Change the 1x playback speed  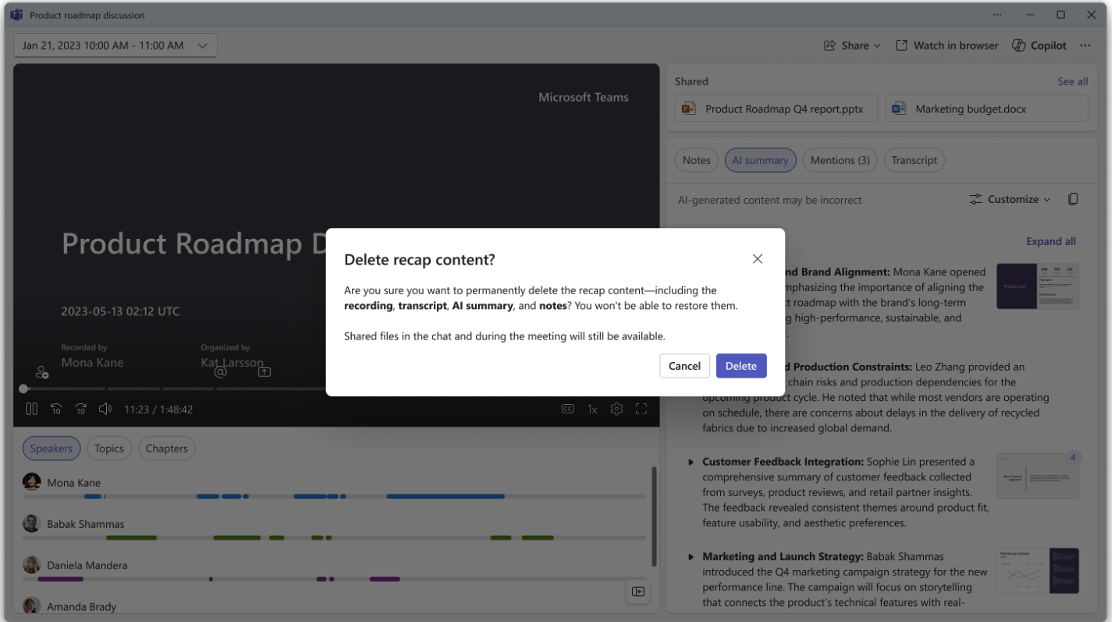592,409
